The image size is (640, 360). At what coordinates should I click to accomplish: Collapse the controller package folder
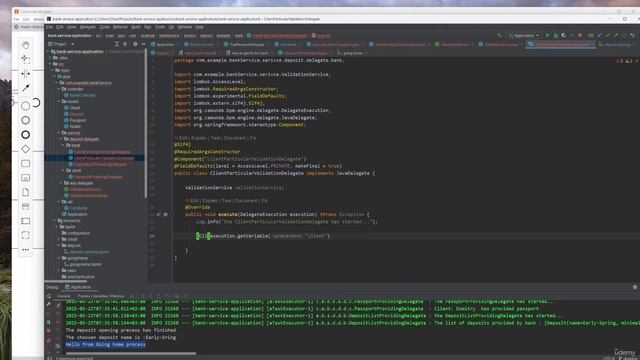59,89
